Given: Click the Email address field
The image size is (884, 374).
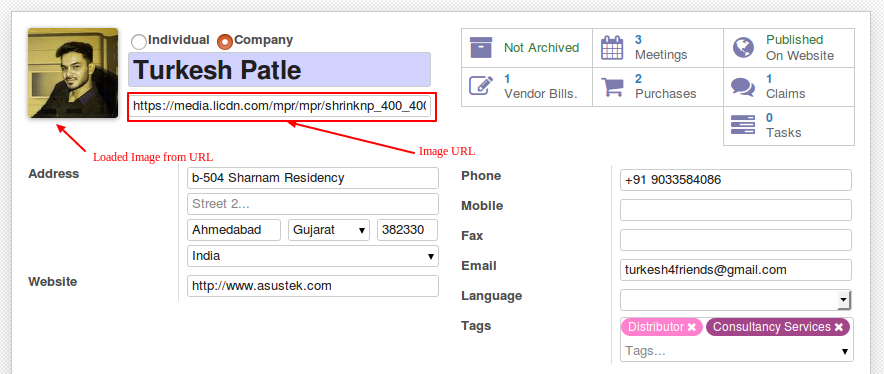Looking at the screenshot, I should coord(736,270).
